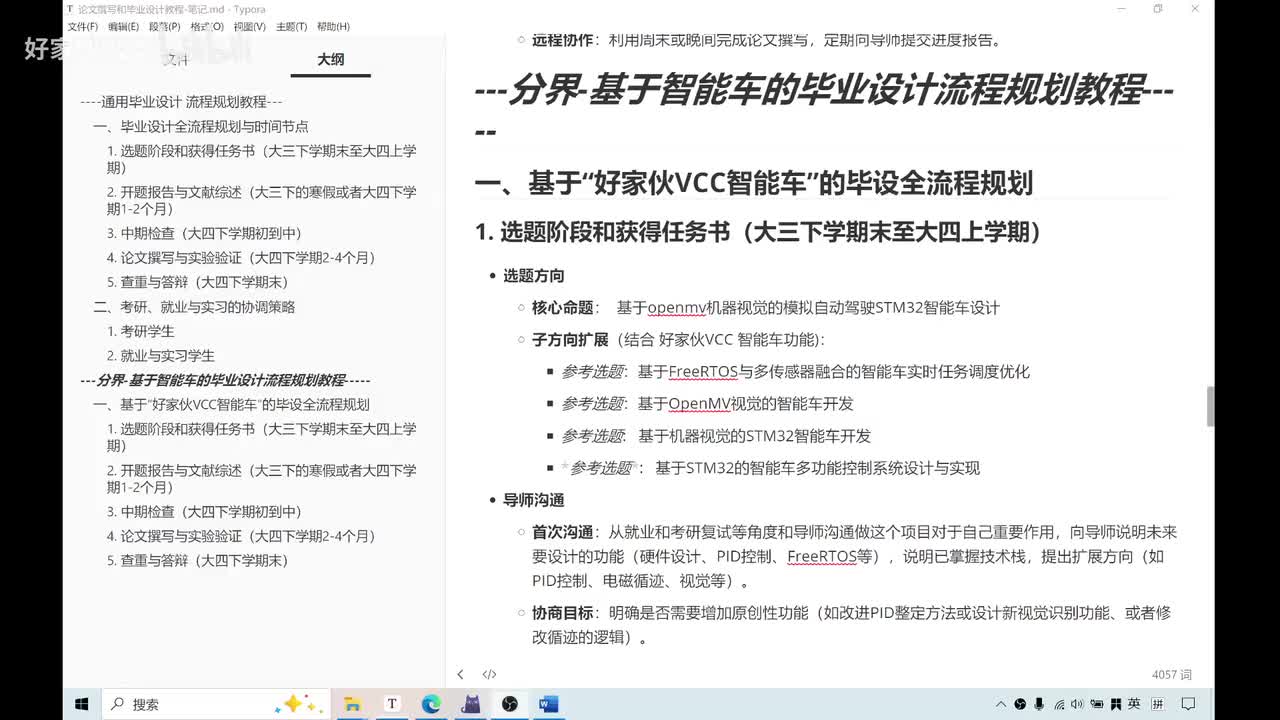The height and width of the screenshot is (720, 1280).
Task: Open the battery/display tray icon
Action: [1097, 704]
